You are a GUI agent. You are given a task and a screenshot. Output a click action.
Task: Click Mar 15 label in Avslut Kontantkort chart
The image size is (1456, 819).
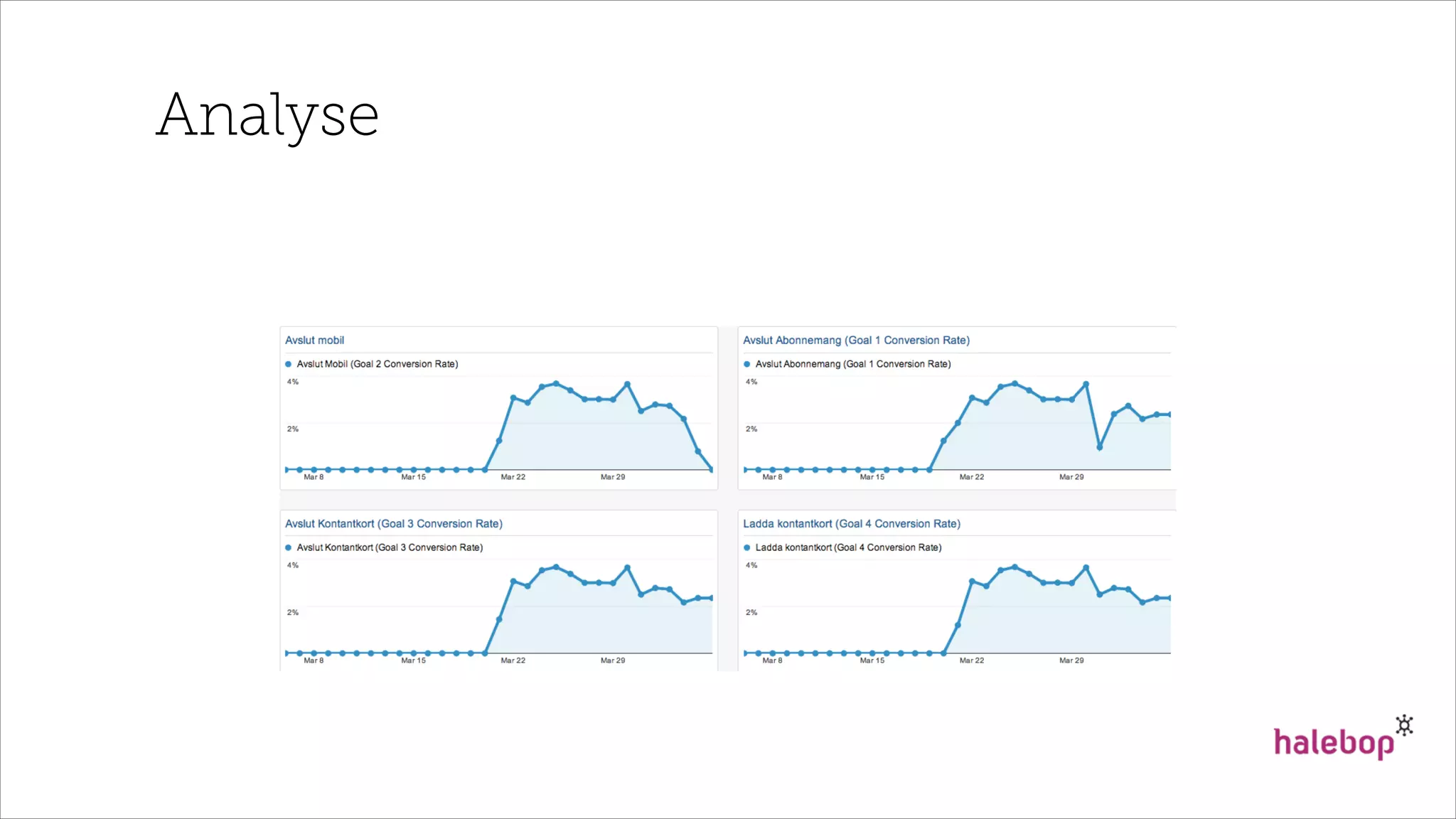tap(413, 660)
